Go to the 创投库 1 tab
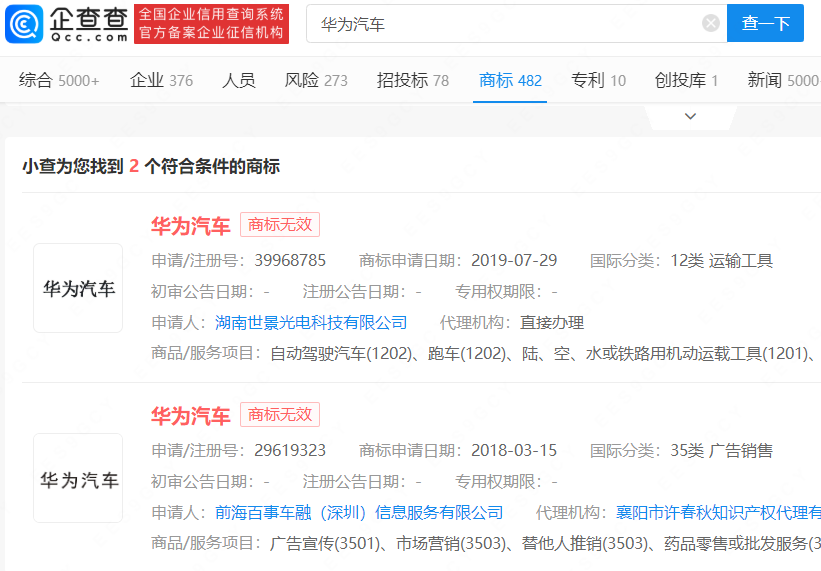This screenshot has height=571, width=821. click(686, 81)
